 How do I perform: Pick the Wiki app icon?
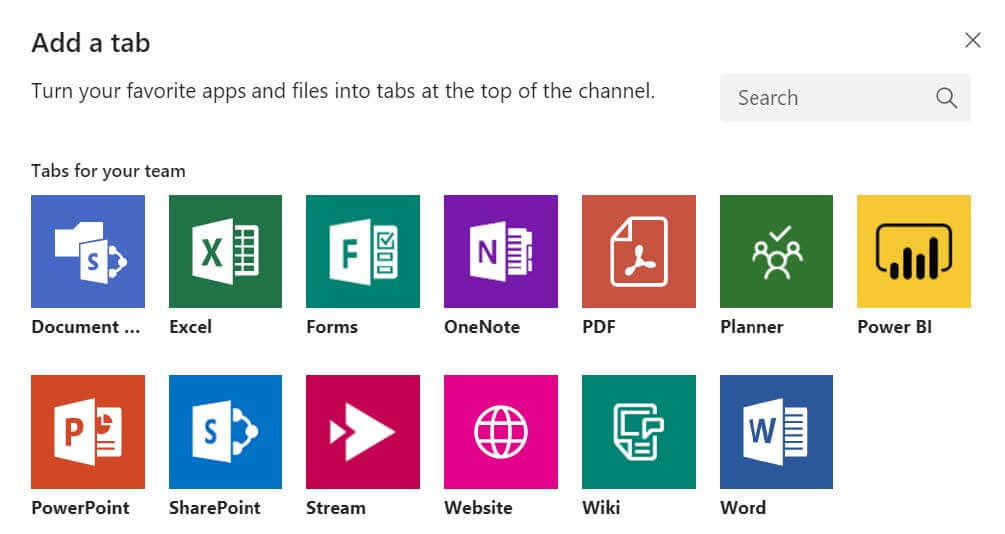639,432
